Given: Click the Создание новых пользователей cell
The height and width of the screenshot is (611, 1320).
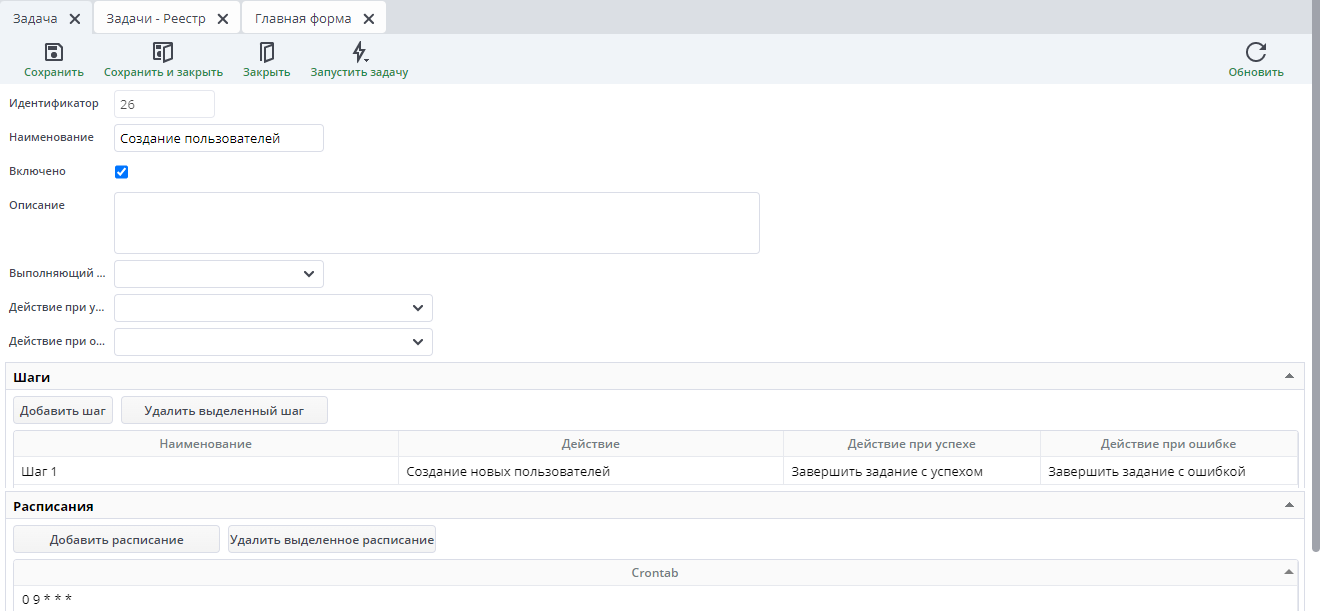Looking at the screenshot, I should click(x=591, y=471).
